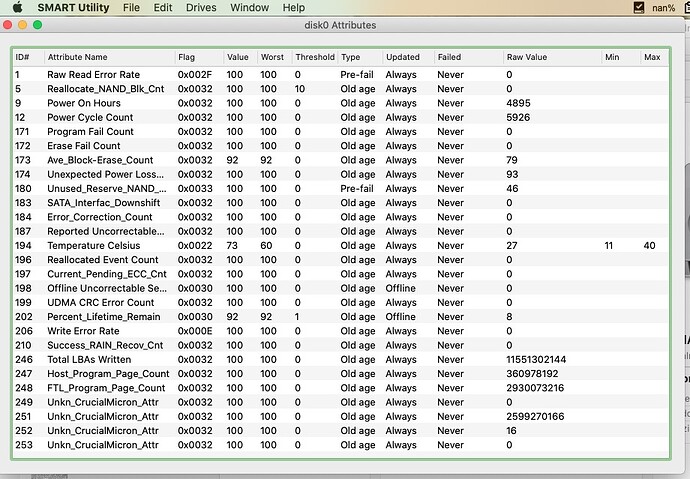This screenshot has height=479, width=690.
Task: Sort by the Threshold column header
Action: [315, 57]
